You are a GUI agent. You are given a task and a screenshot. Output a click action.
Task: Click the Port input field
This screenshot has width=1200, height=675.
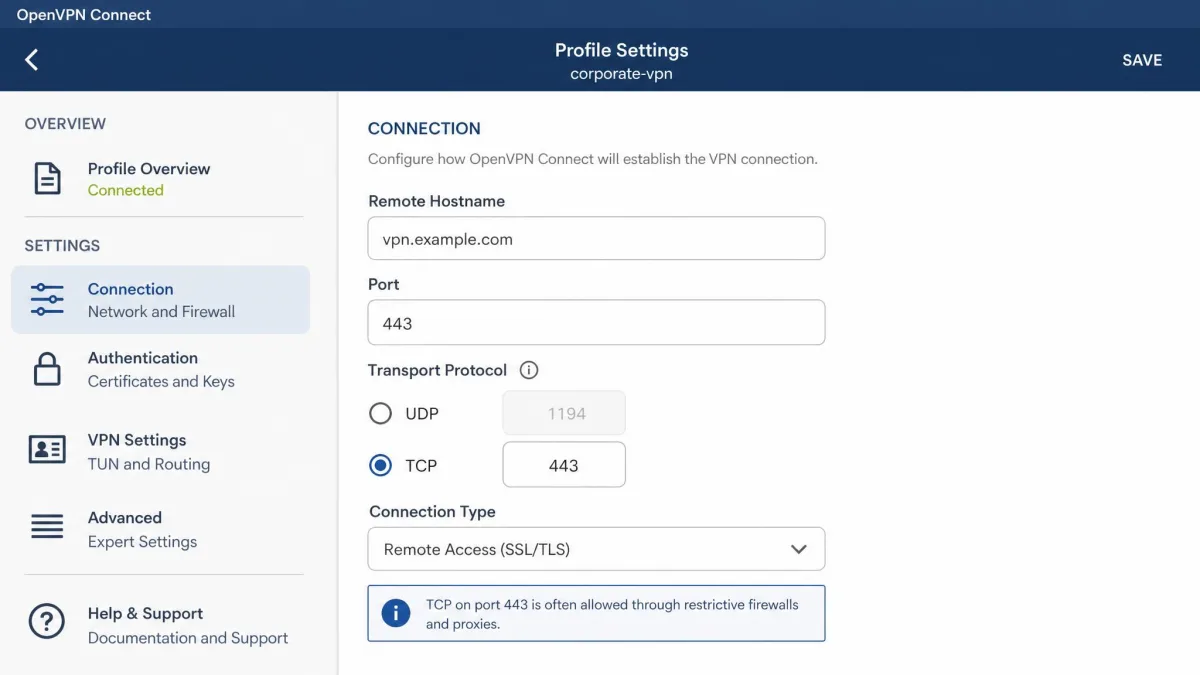[596, 323]
